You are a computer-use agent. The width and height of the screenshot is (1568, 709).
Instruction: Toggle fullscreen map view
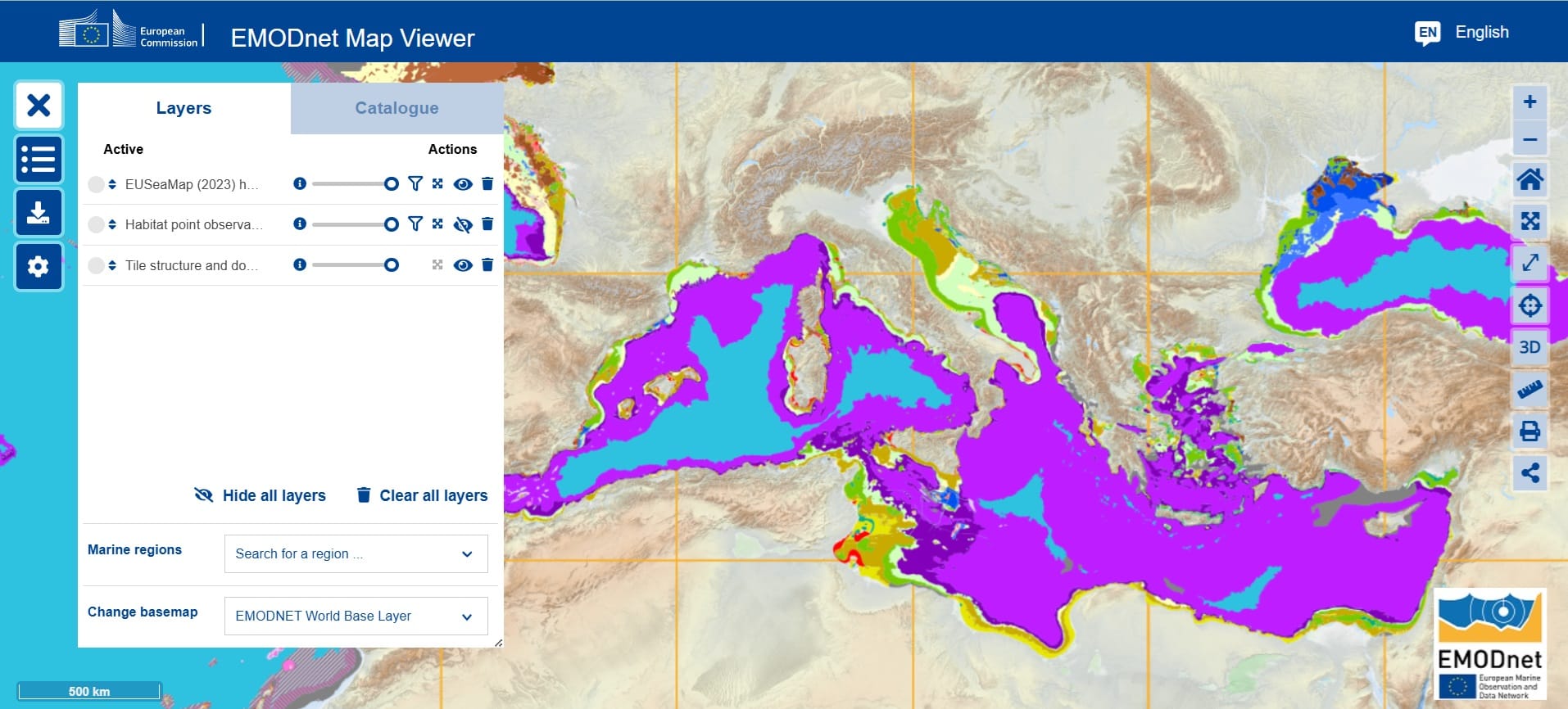(1529, 263)
